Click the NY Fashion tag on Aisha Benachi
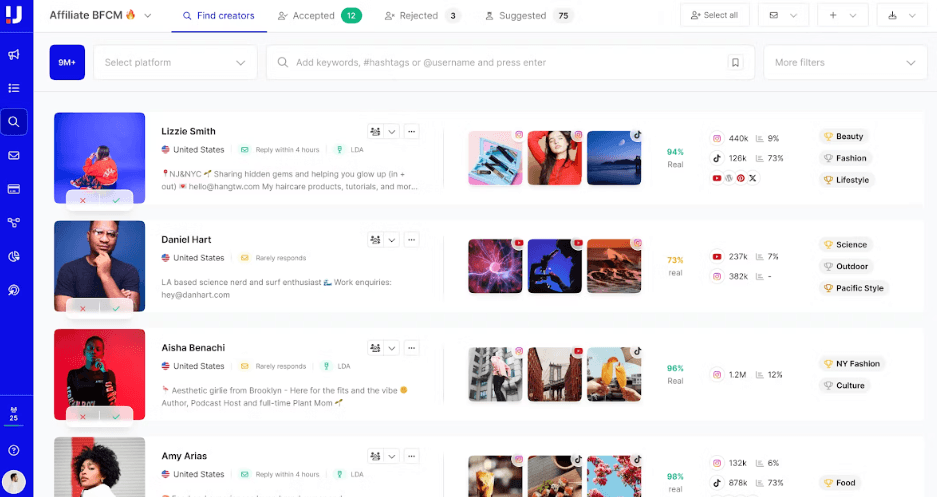The height and width of the screenshot is (497, 937). pyautogui.click(x=852, y=364)
